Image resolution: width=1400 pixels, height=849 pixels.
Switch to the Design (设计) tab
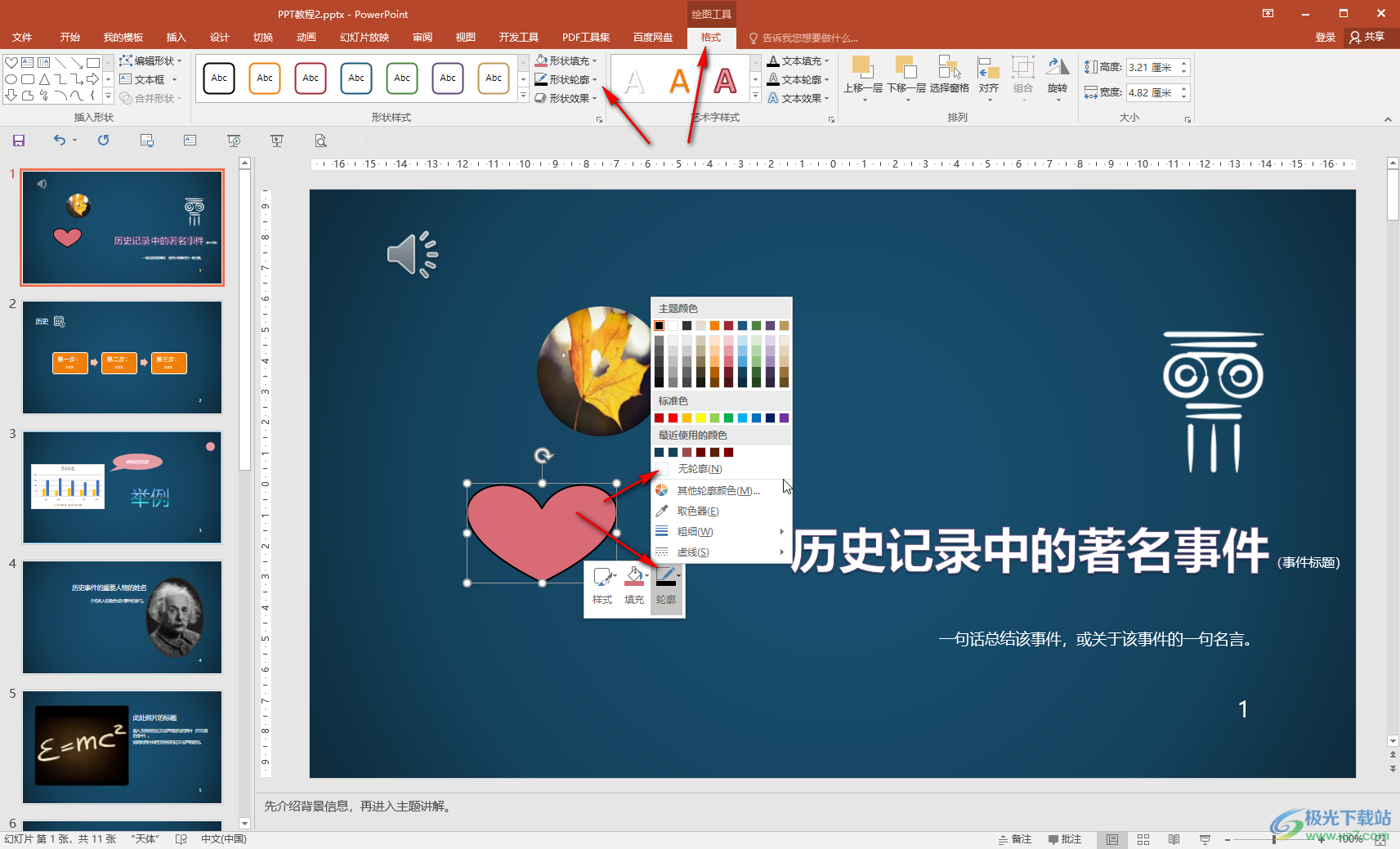pos(220,38)
